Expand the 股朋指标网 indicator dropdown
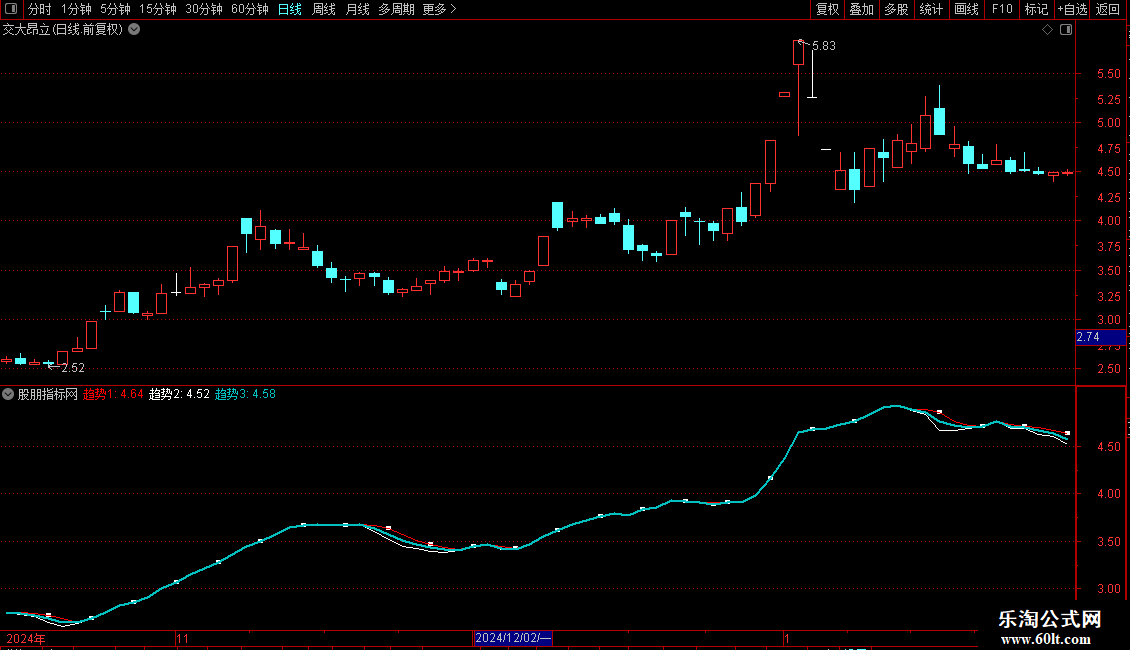The width and height of the screenshot is (1130, 650). [8, 394]
